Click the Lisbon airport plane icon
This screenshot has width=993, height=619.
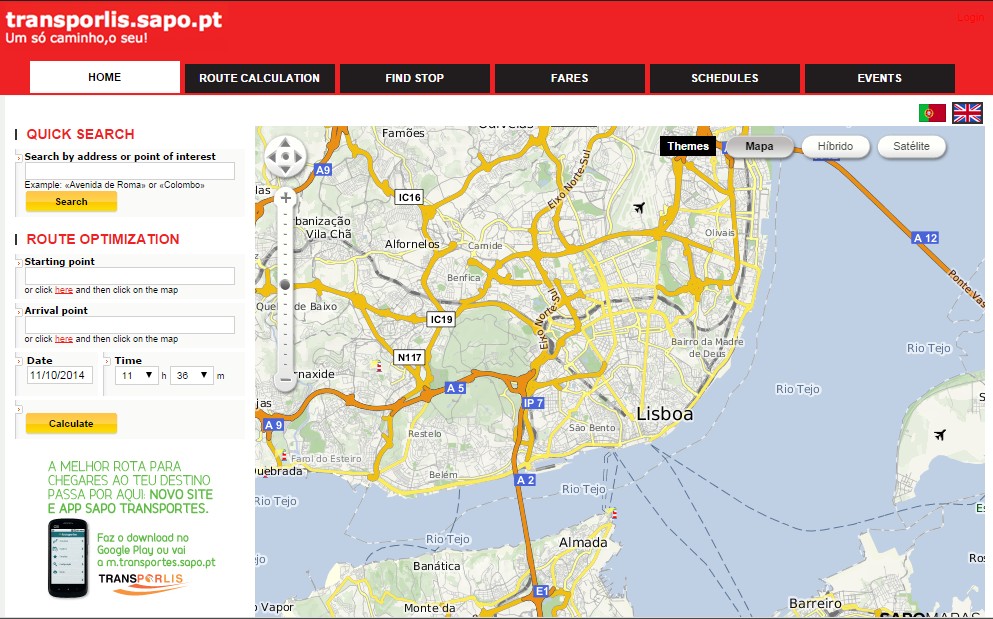[640, 208]
